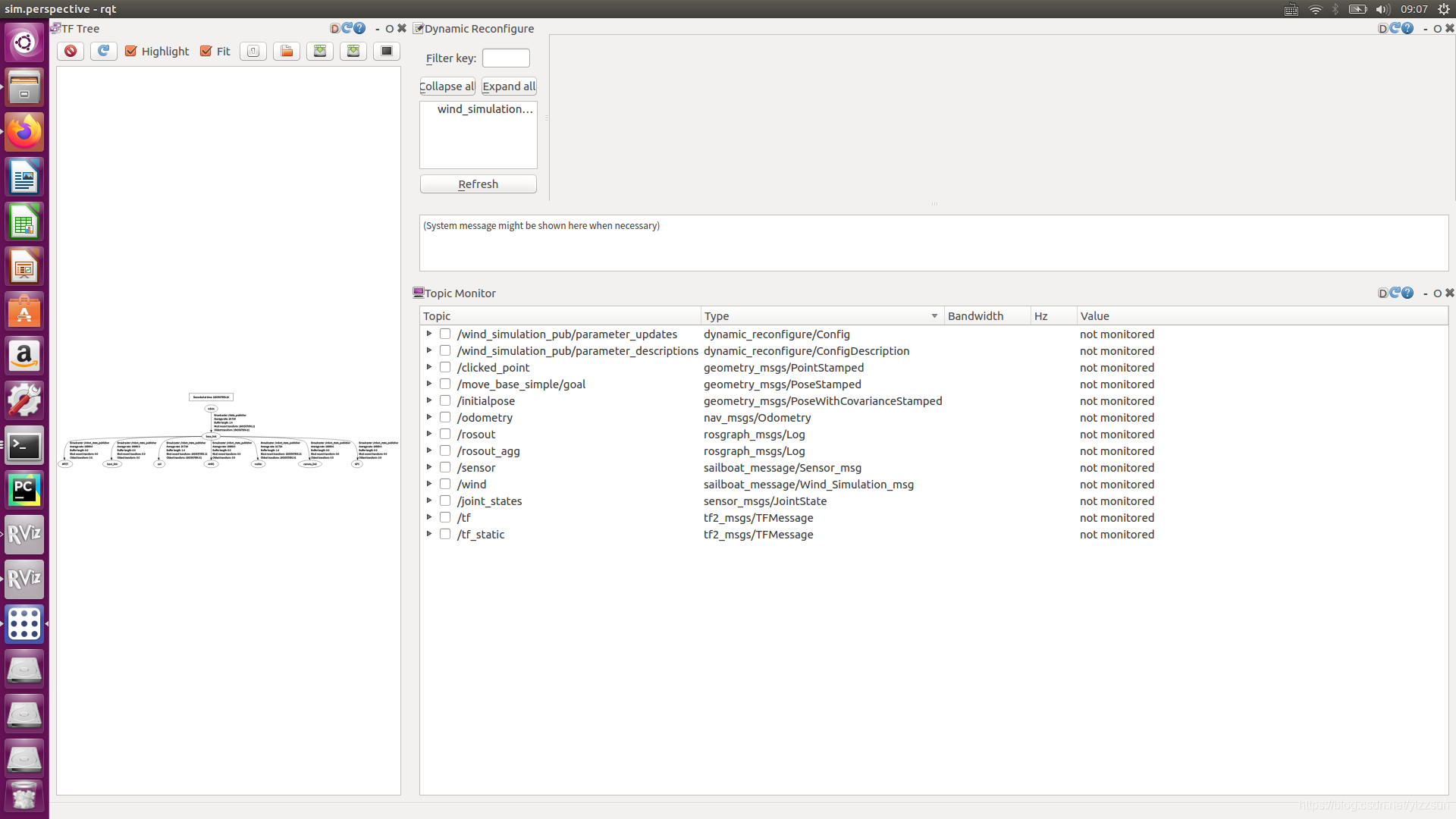Check the /joint_states topic checkbox

tap(445, 500)
